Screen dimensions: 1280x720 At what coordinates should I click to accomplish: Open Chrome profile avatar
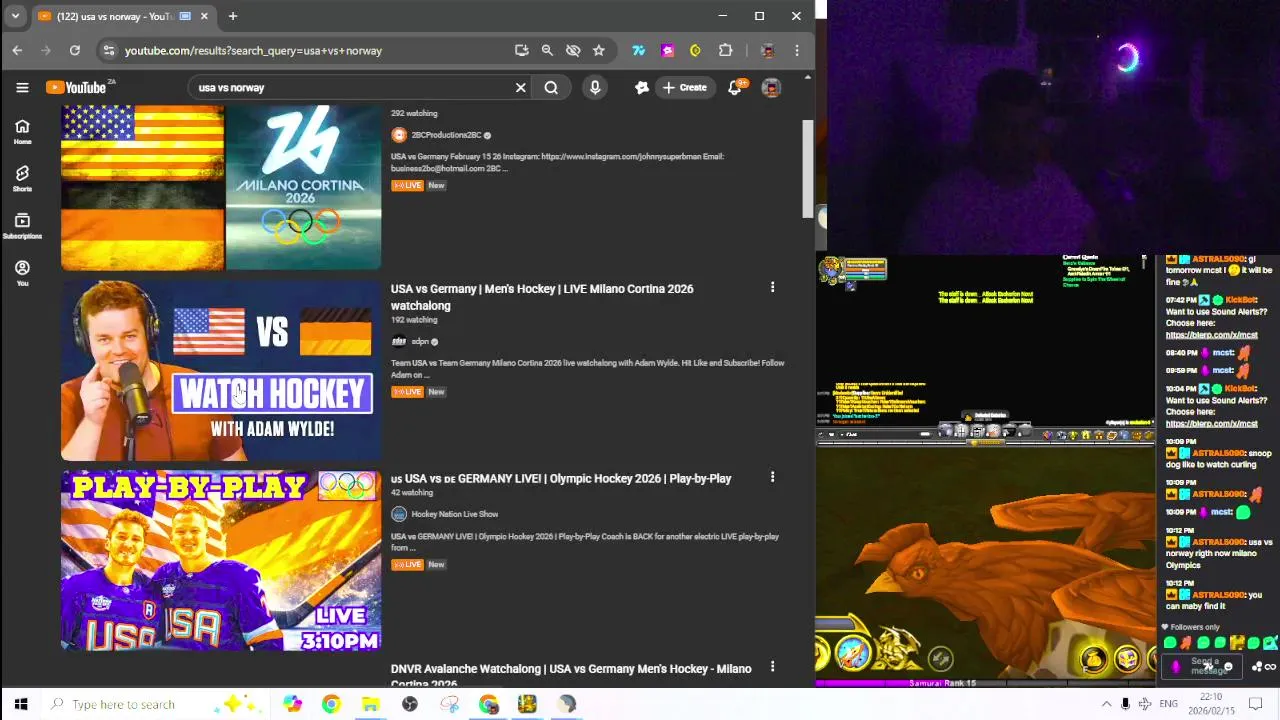767,50
